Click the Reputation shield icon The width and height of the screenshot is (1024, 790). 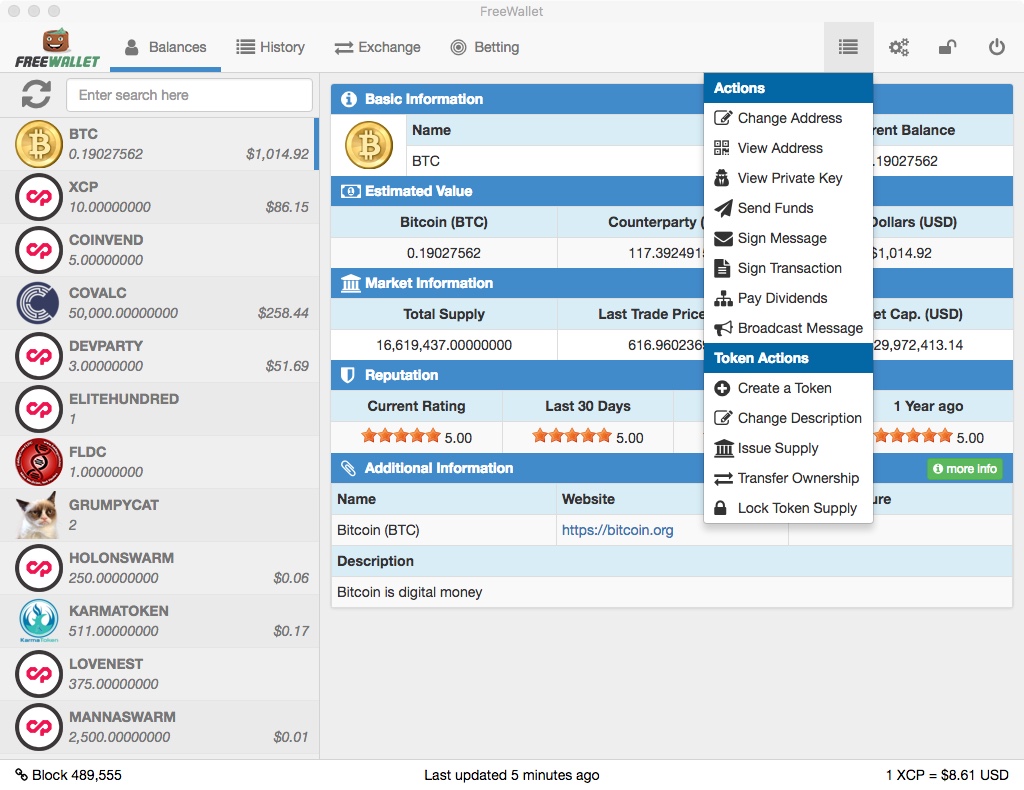tap(348, 375)
